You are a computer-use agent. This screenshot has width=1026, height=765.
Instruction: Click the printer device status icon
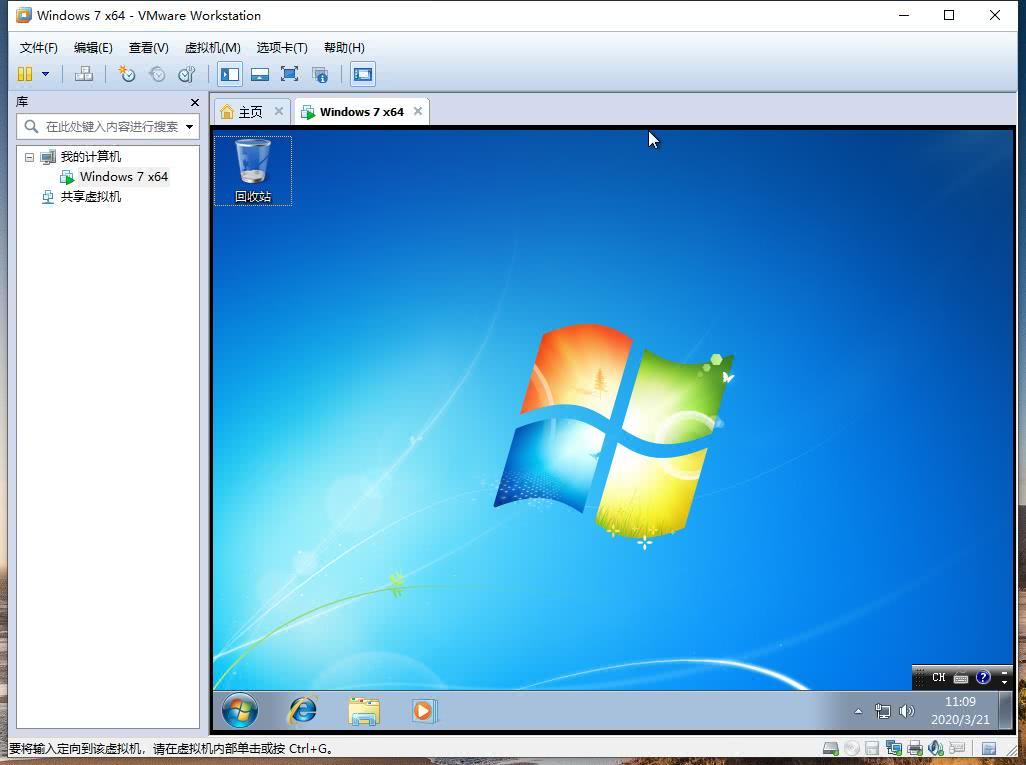point(915,748)
